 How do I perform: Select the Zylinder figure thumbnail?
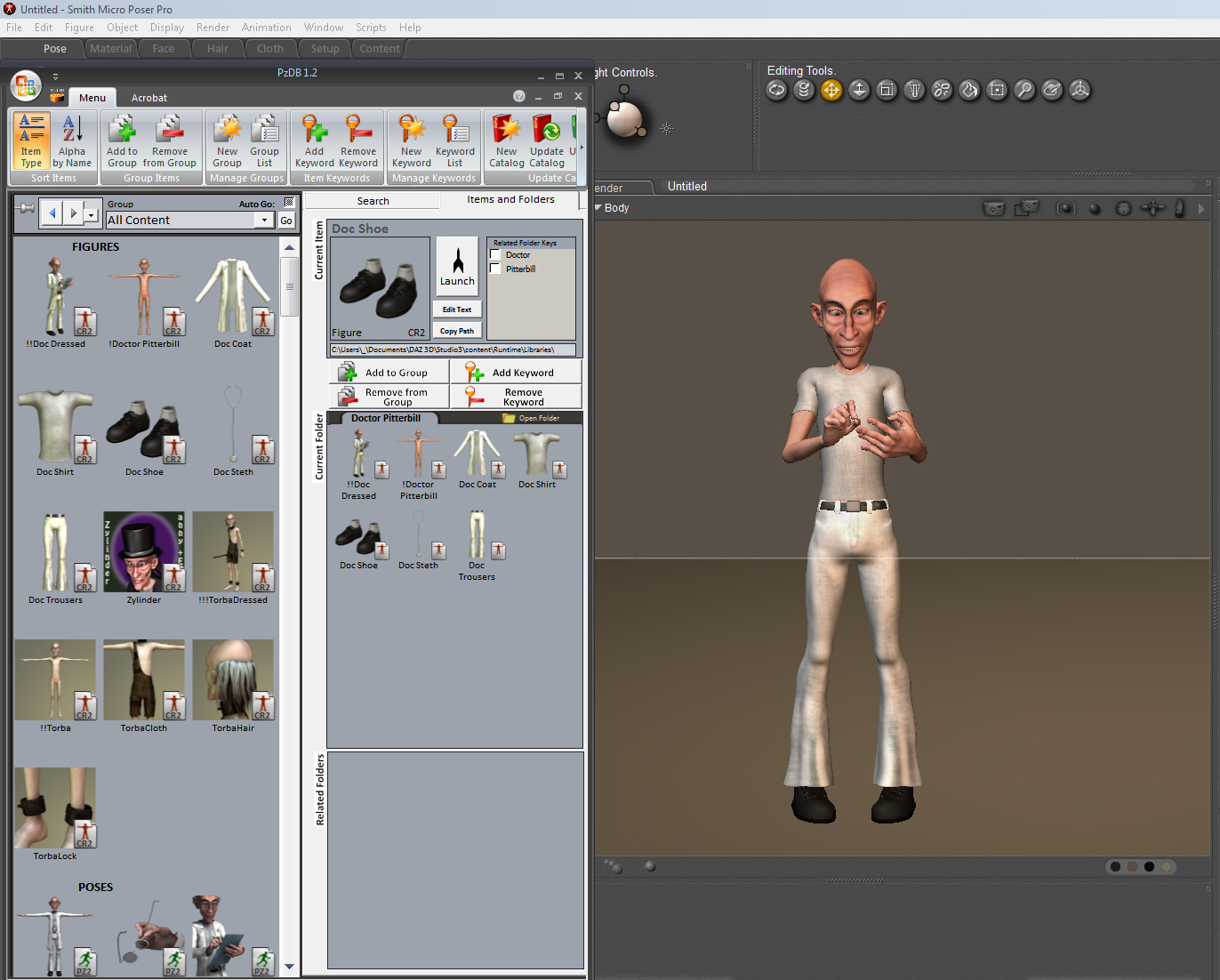click(144, 552)
